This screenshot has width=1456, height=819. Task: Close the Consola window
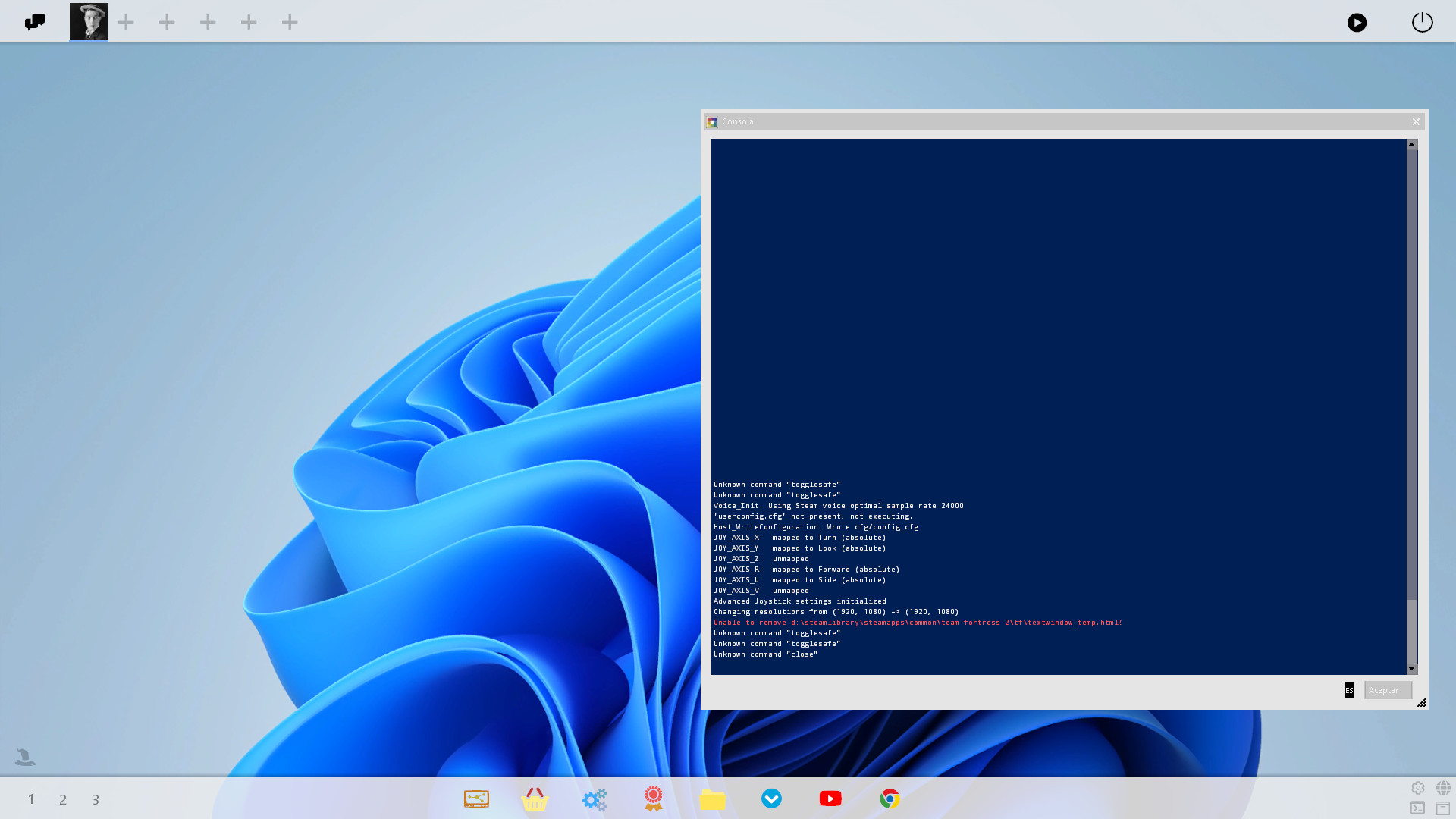[x=1416, y=121]
